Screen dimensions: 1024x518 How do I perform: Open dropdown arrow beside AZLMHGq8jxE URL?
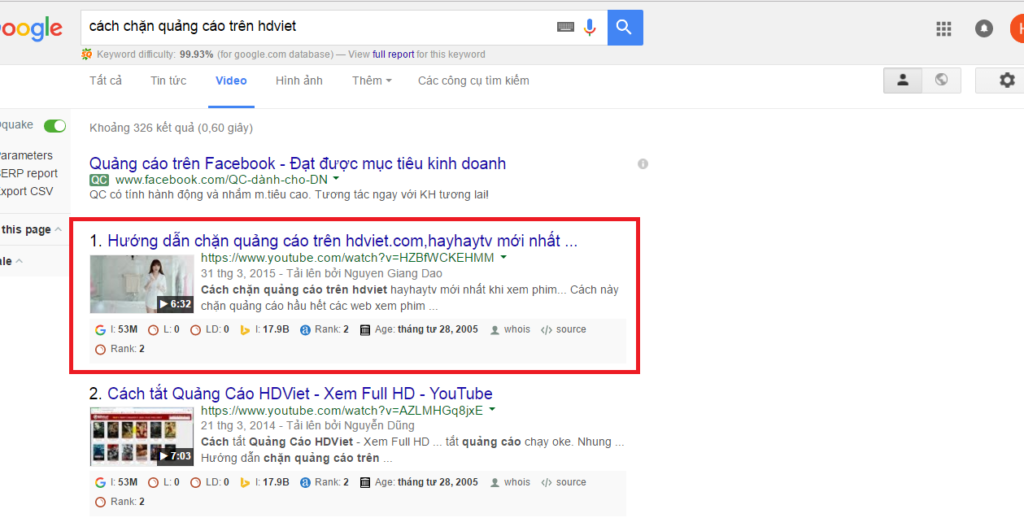(x=492, y=410)
